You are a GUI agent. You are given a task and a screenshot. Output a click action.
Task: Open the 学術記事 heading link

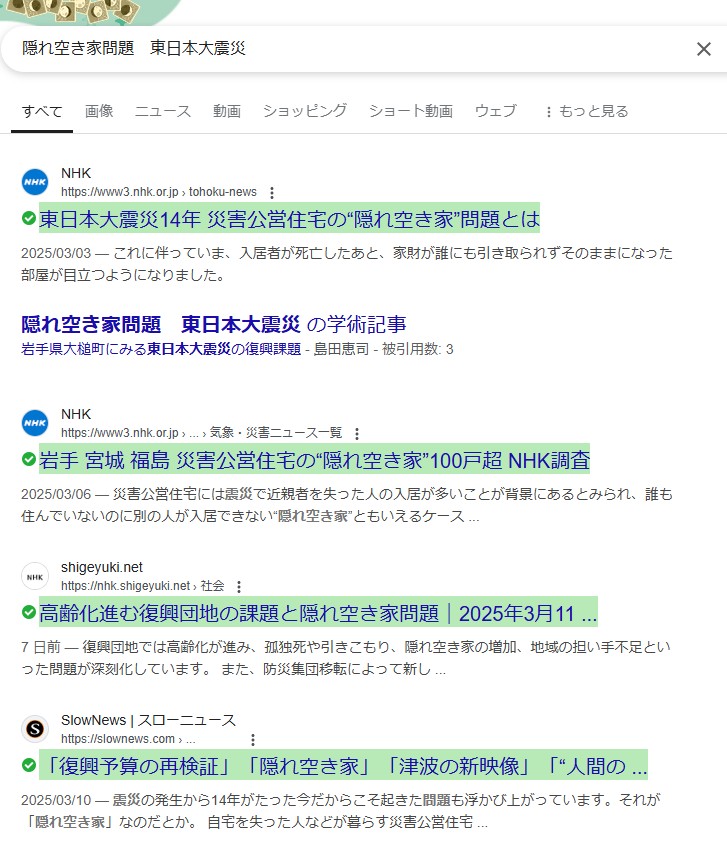point(213,324)
